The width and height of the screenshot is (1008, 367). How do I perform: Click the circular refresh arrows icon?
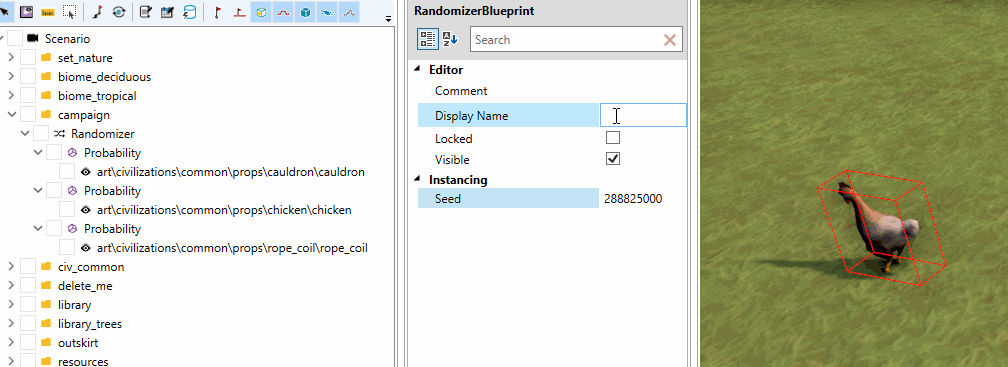tap(119, 12)
